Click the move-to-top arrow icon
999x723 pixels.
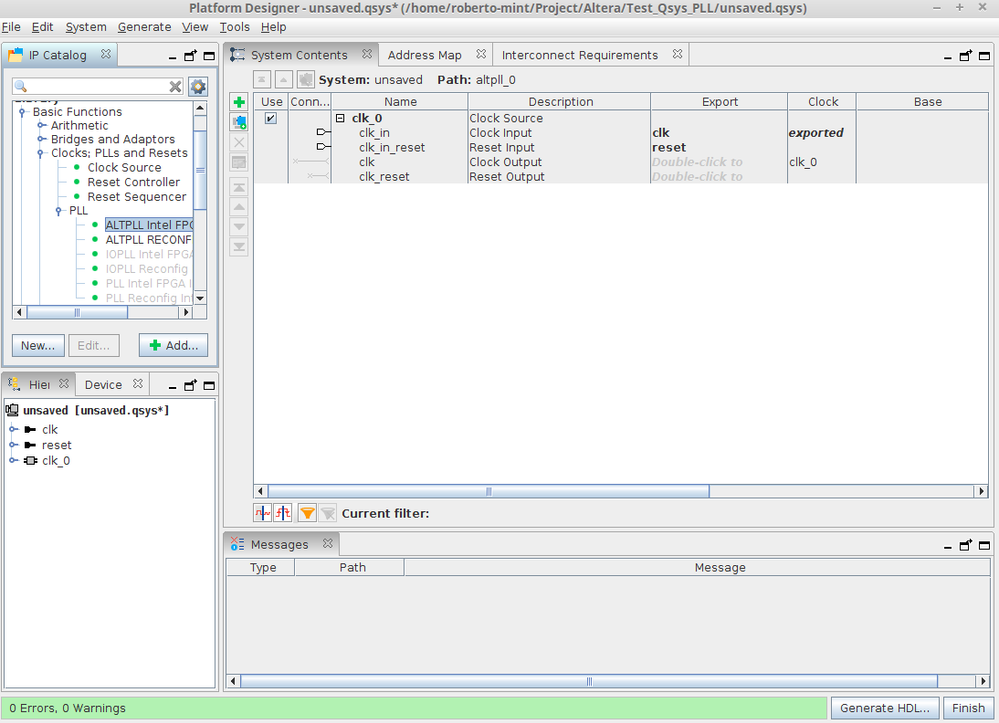pyautogui.click(x=239, y=187)
